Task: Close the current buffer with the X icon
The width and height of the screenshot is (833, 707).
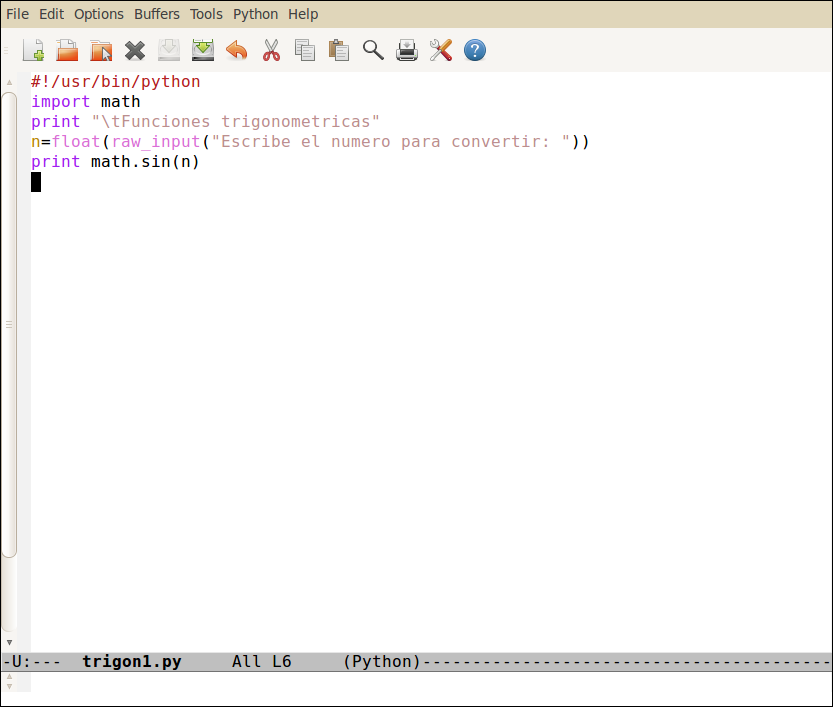Action: (135, 50)
